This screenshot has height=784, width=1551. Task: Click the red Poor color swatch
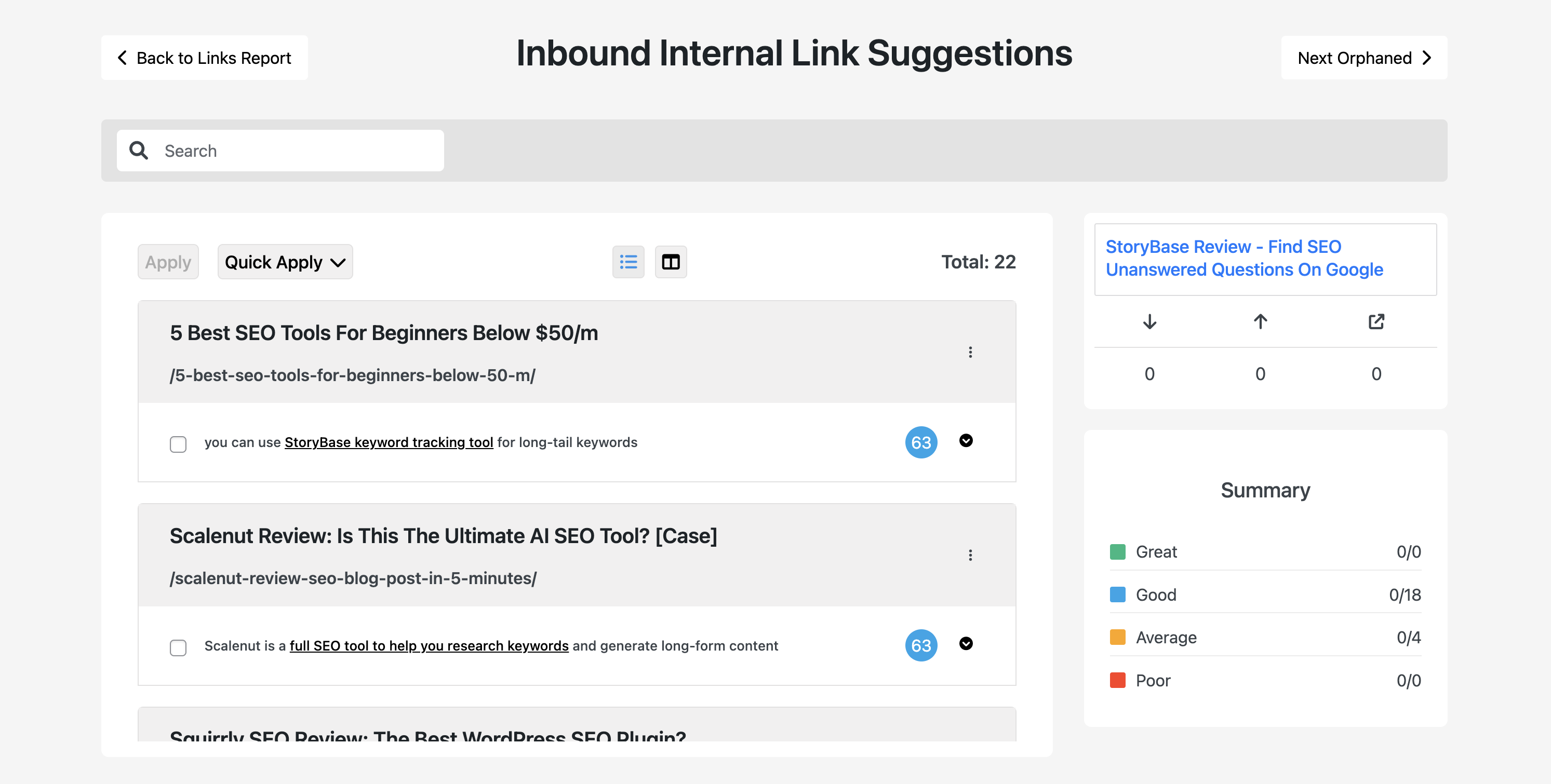[x=1117, y=681]
